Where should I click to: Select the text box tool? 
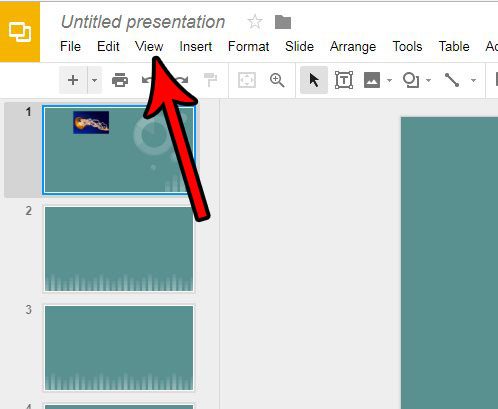[x=344, y=80]
